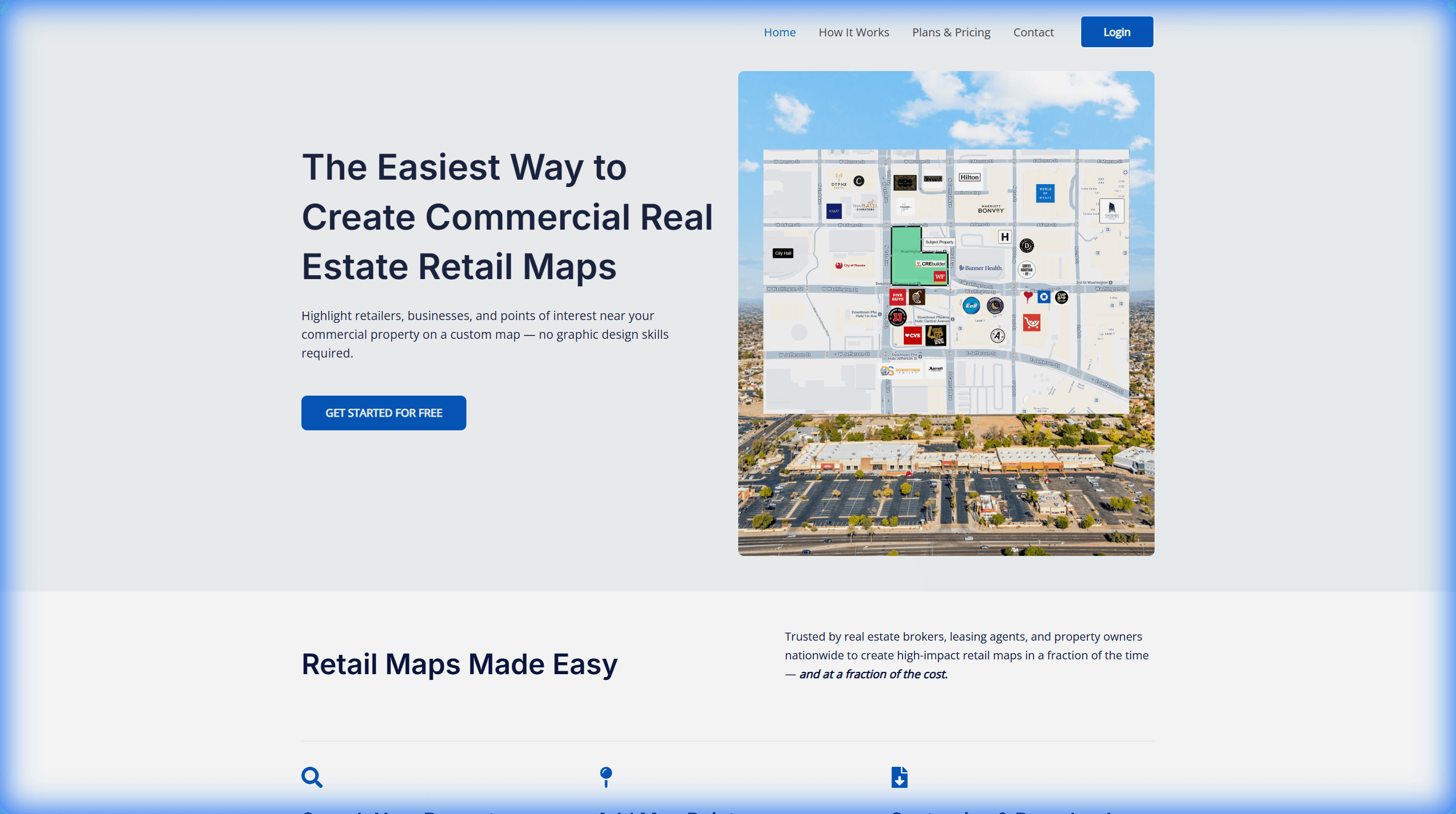
Task: Open the How It Works page
Action: coord(854,32)
